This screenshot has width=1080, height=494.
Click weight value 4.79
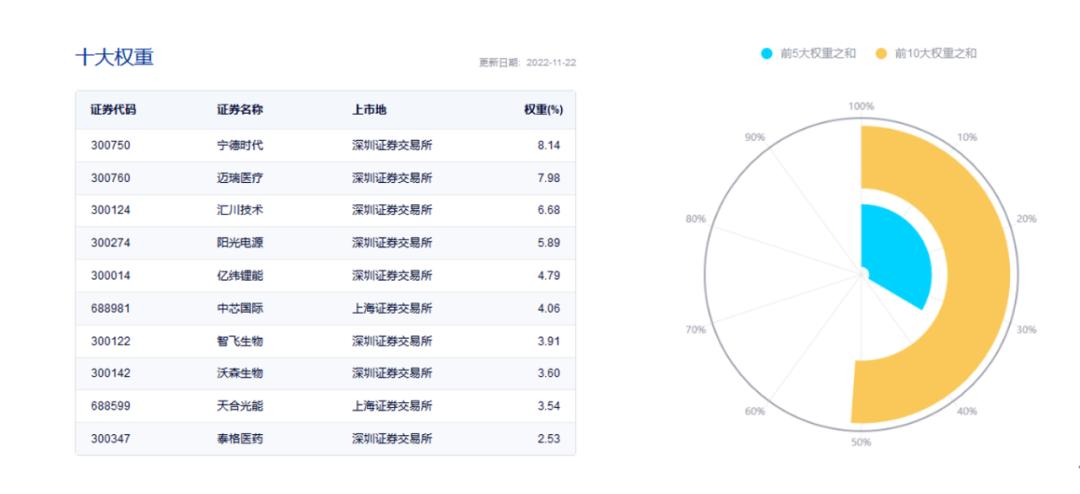[549, 276]
